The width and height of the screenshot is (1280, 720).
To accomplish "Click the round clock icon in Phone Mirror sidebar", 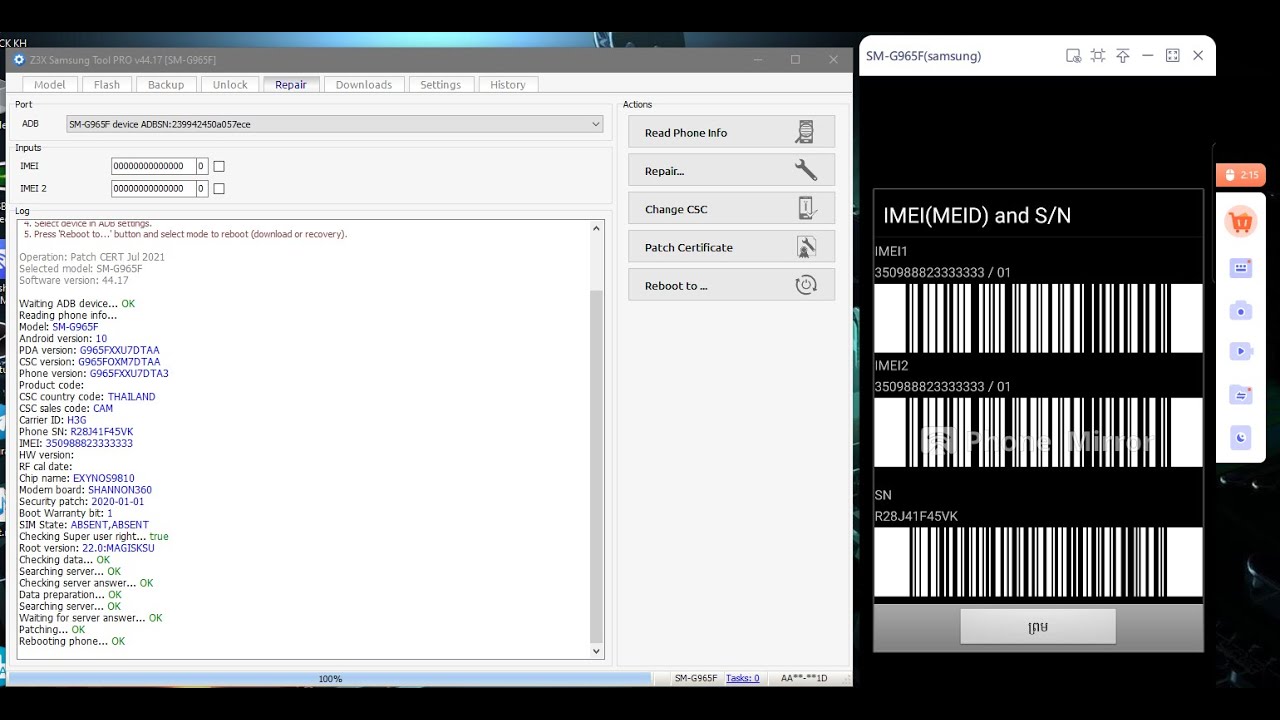I will [x=1241, y=437].
